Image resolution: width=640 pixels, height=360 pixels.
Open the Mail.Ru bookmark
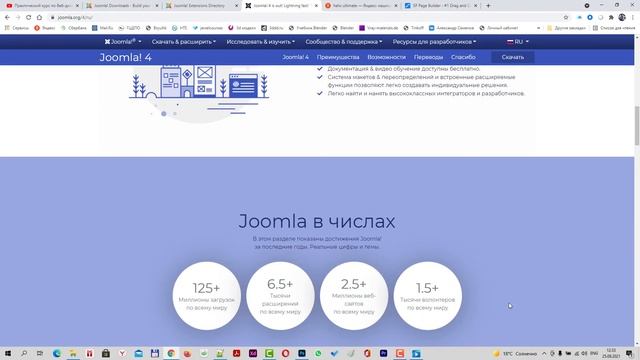pos(102,28)
